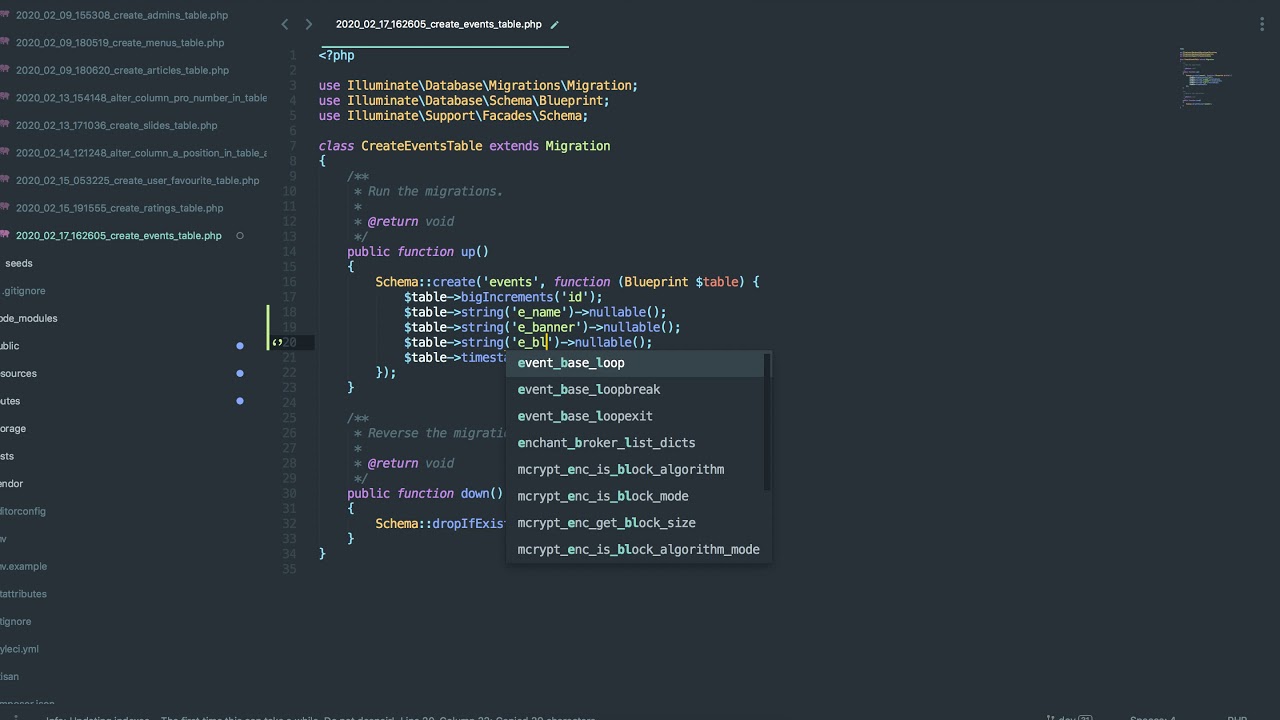The image size is (1280, 720).
Task: Expand the resources folder in sidebar
Action: (x=18, y=373)
